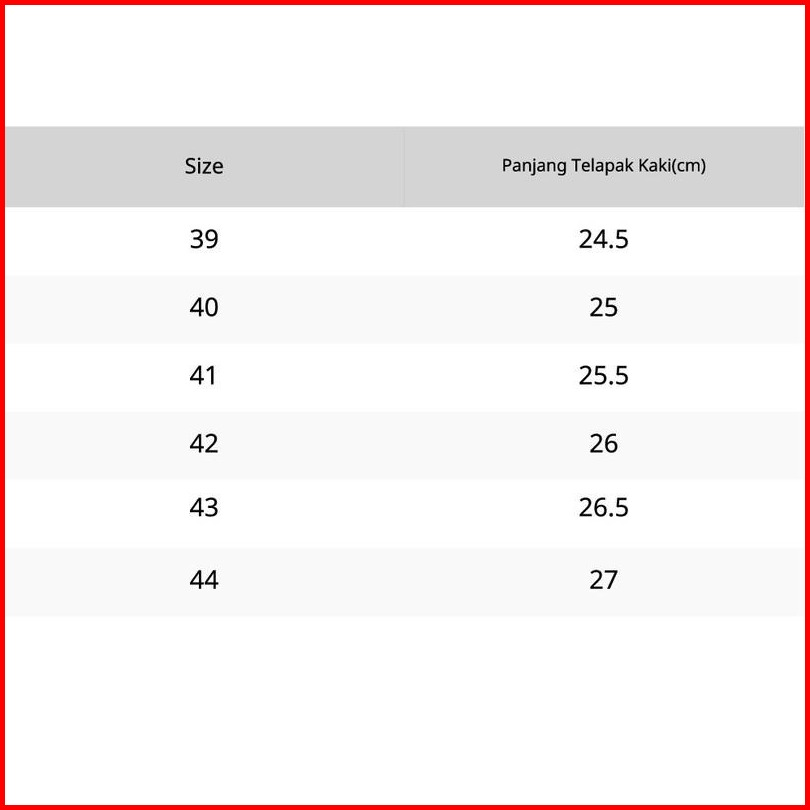Click the 24.5 foot length value
Image resolution: width=810 pixels, height=810 pixels.
click(x=603, y=240)
